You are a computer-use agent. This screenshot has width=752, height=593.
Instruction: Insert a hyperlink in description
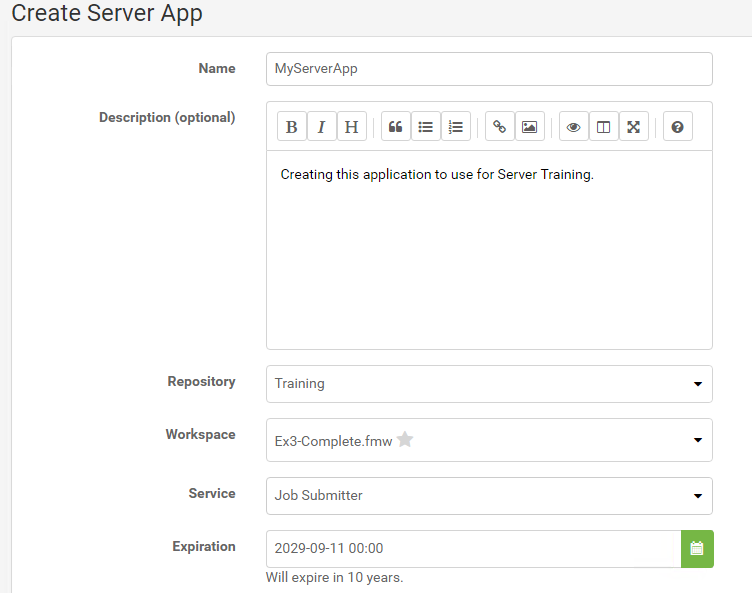click(500, 127)
